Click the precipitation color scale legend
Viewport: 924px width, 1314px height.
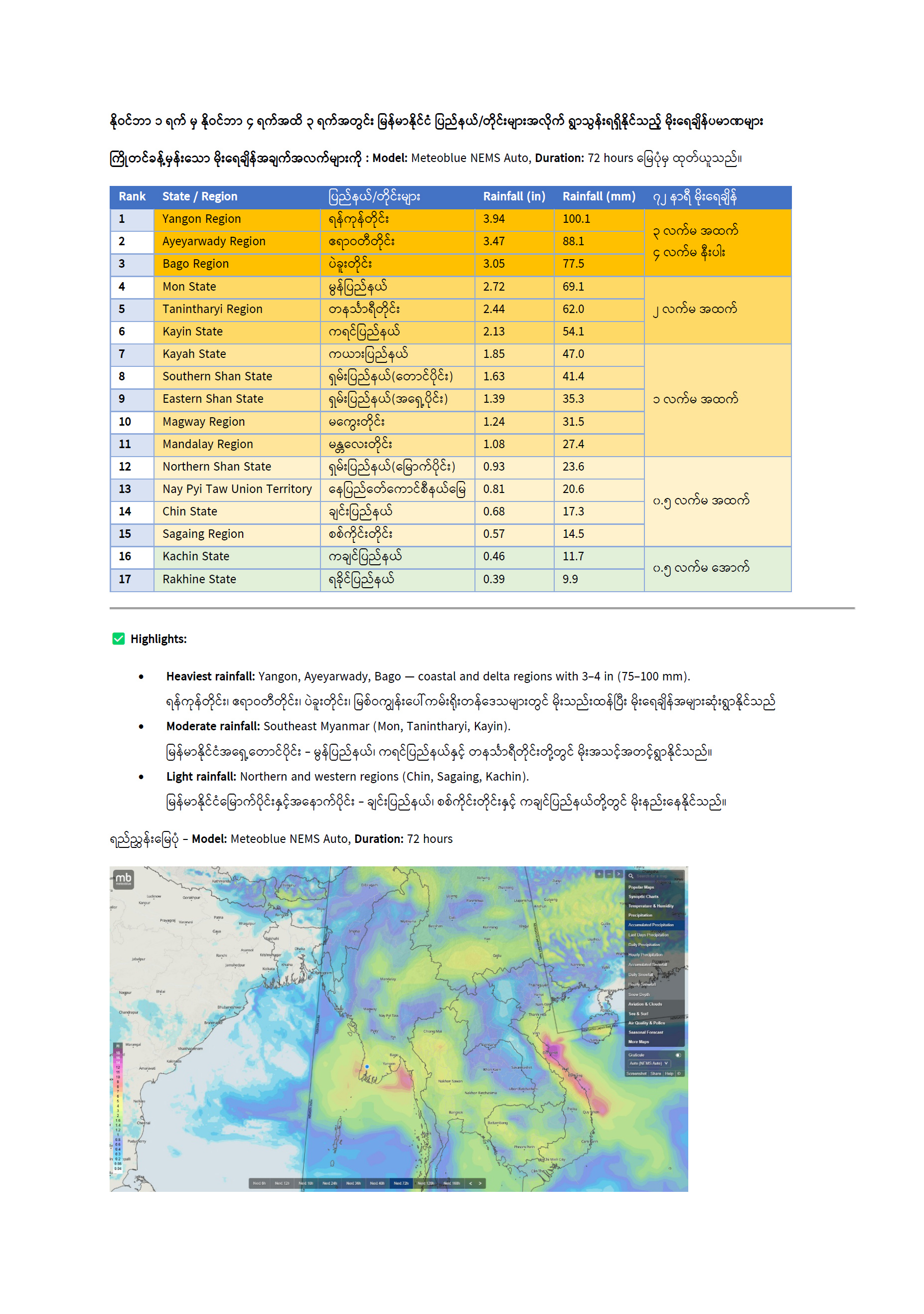[x=118, y=1109]
